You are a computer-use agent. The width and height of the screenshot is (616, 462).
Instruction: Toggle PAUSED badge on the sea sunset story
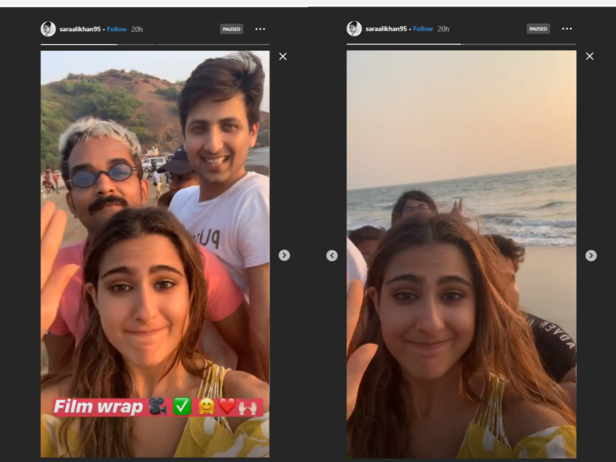coord(537,29)
